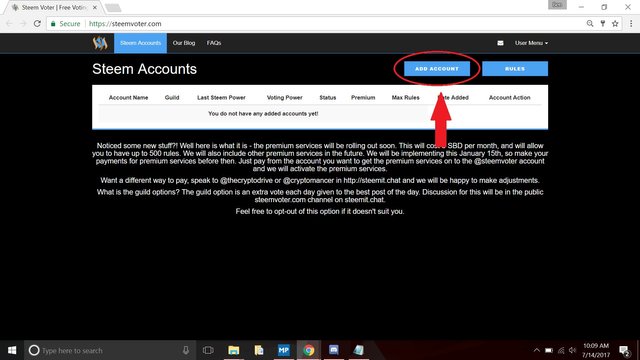This screenshot has height=360, width=640.
Task: Click the ADD ACCOUNT button
Action: coord(437,69)
